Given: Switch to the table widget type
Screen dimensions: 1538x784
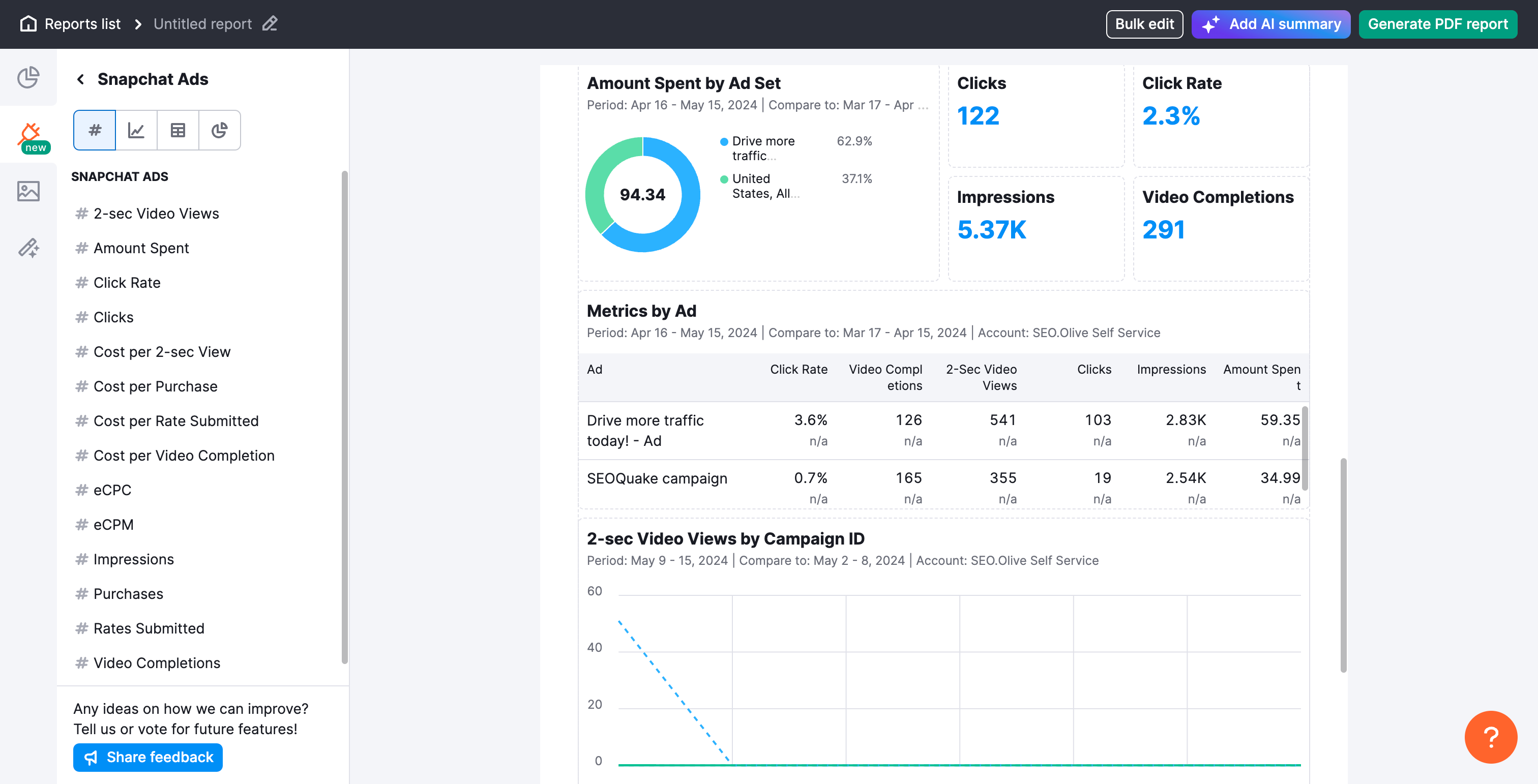Looking at the screenshot, I should pos(178,130).
